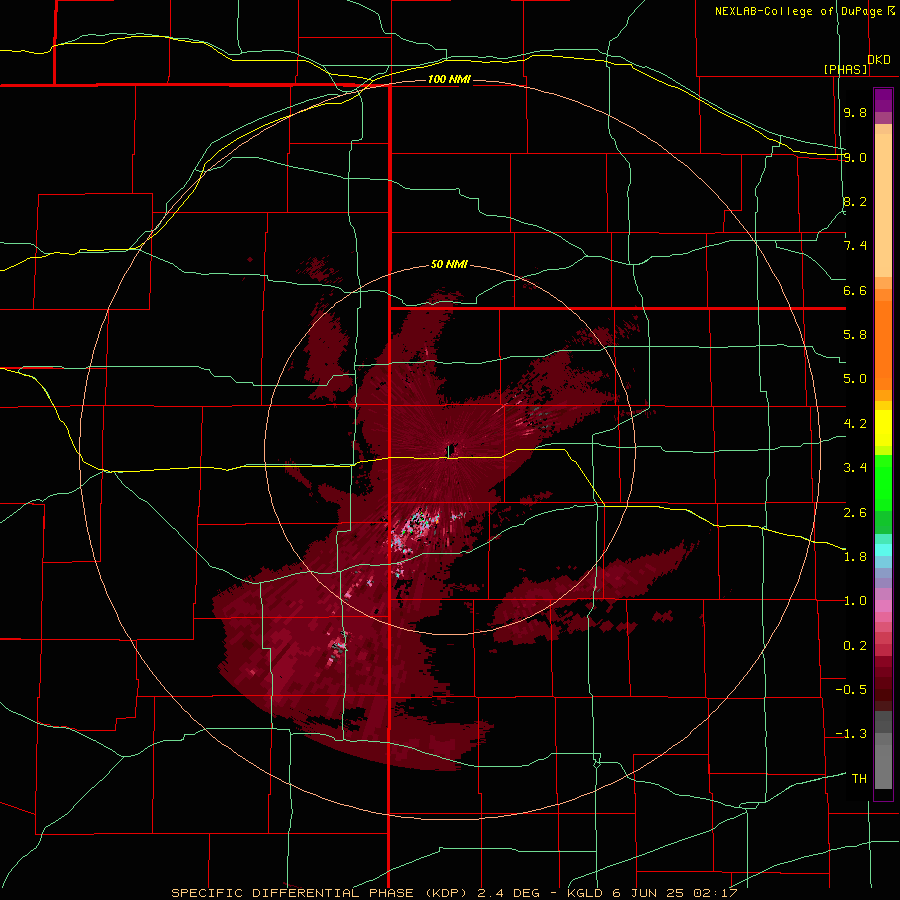Click the 0.2 legend value

855,646
